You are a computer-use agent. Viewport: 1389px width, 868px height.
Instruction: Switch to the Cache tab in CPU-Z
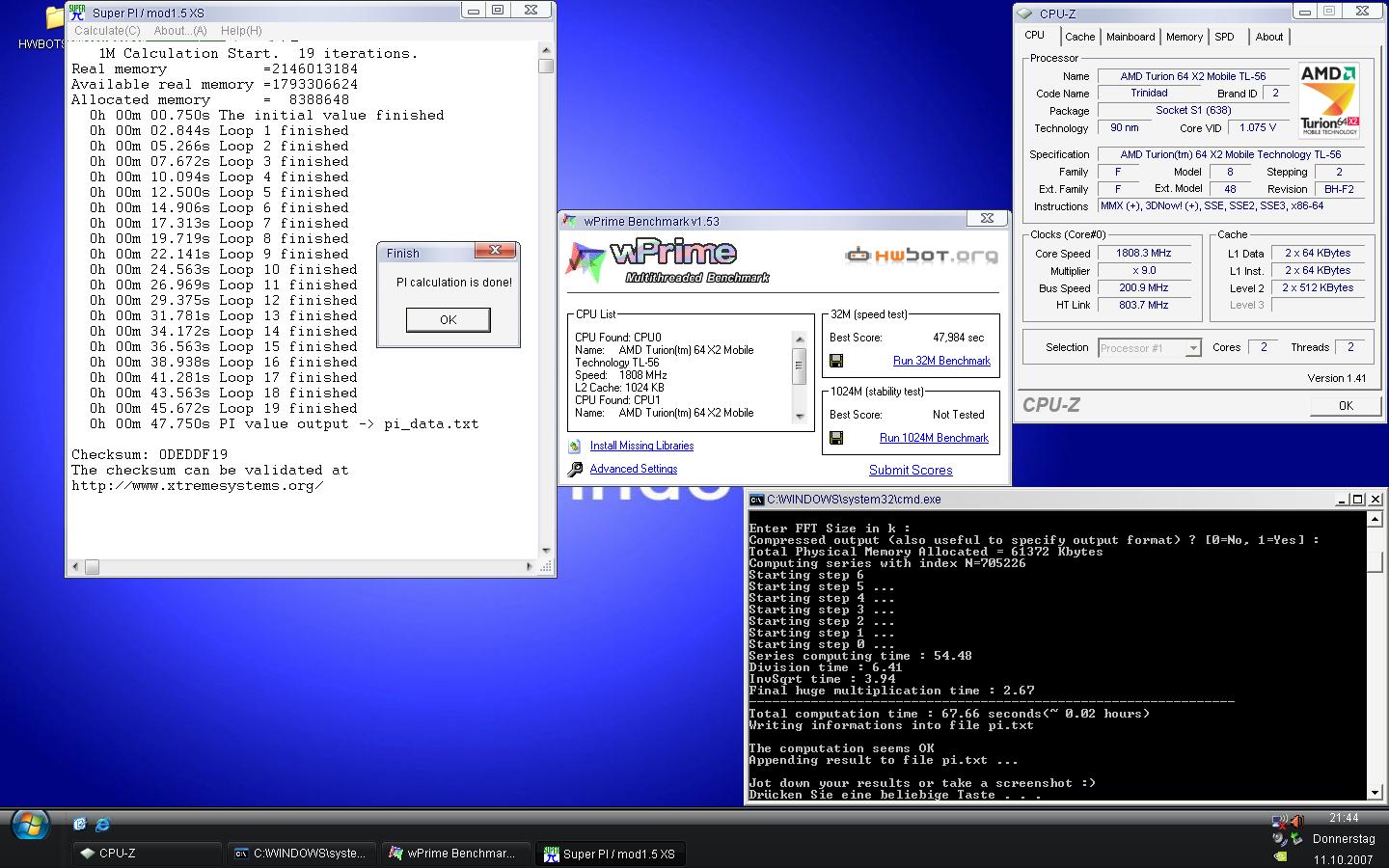tap(1079, 37)
